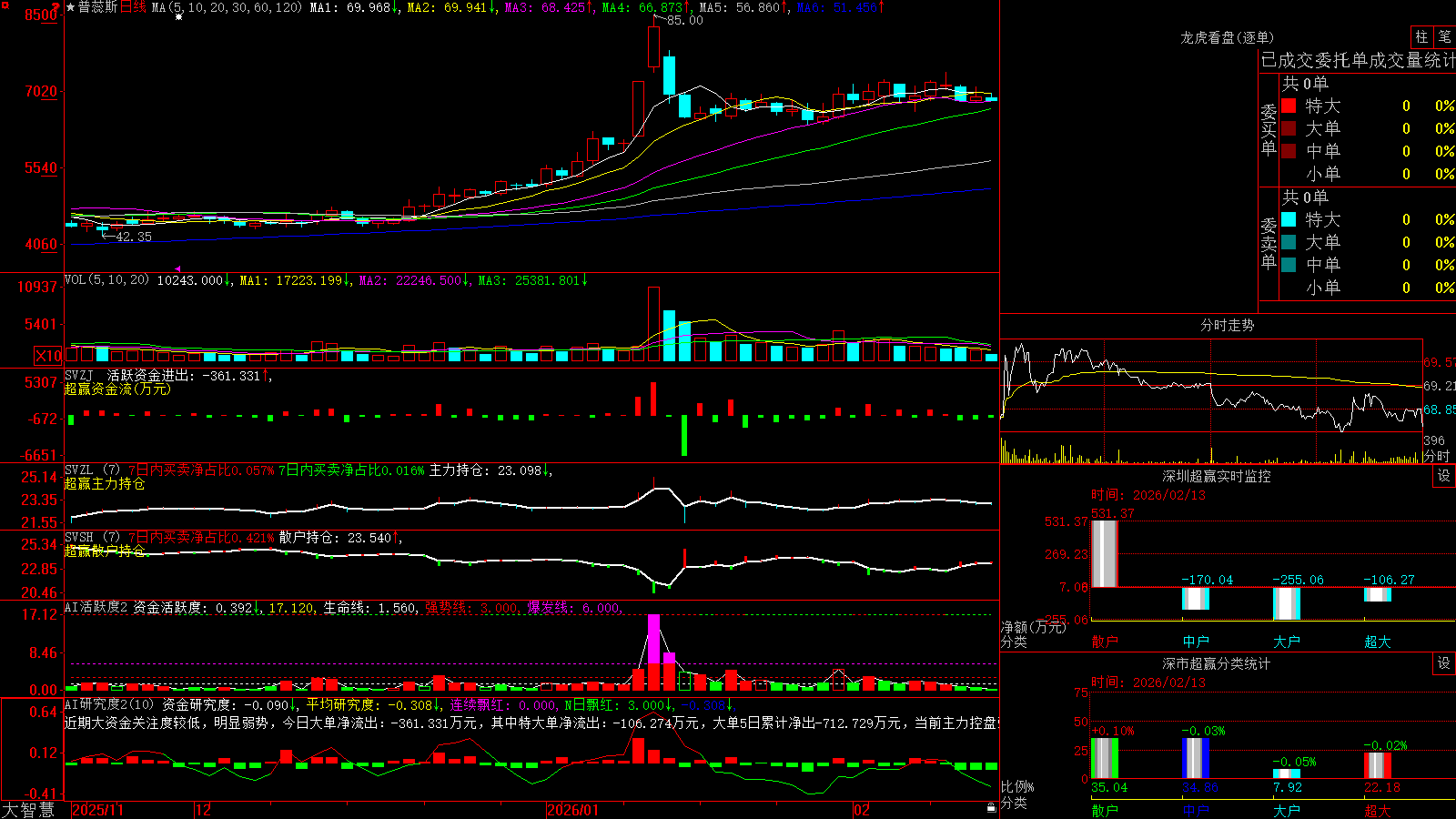
Task: Click the dark red 大单 buy order swatch
Action: tap(1289, 128)
